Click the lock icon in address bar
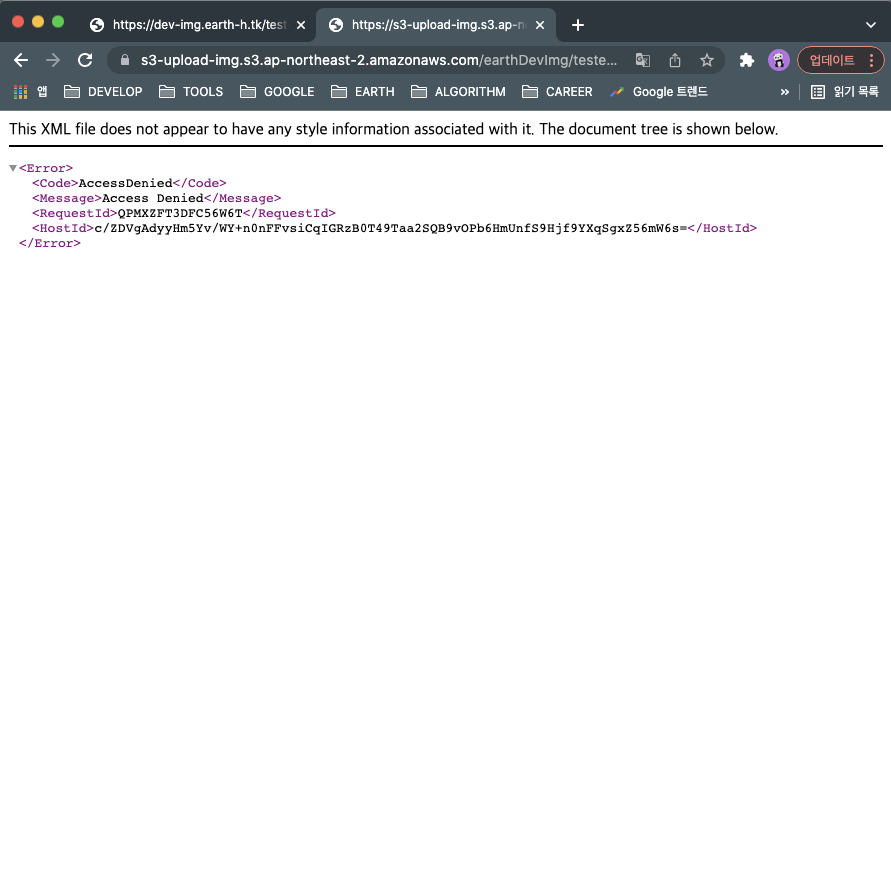This screenshot has width=891, height=874. 125,60
